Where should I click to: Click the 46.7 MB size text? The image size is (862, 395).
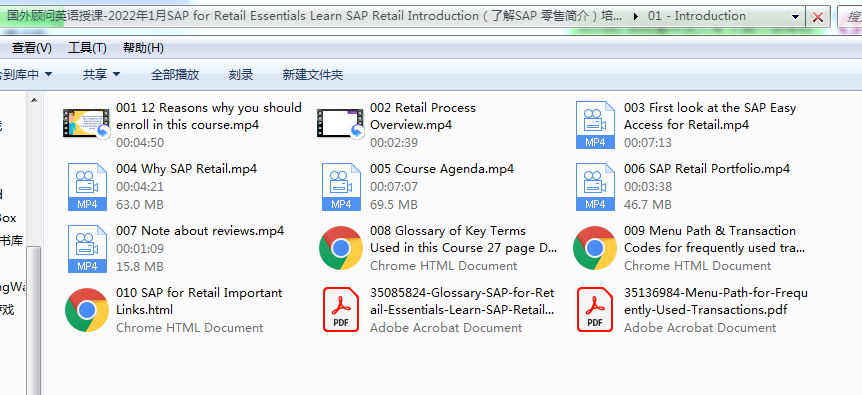648,205
